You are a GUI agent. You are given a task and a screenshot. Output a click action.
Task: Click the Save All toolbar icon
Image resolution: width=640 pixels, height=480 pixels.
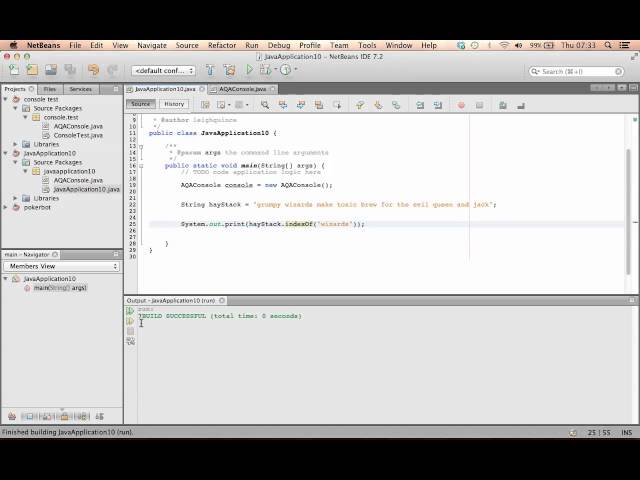click(x=70, y=70)
